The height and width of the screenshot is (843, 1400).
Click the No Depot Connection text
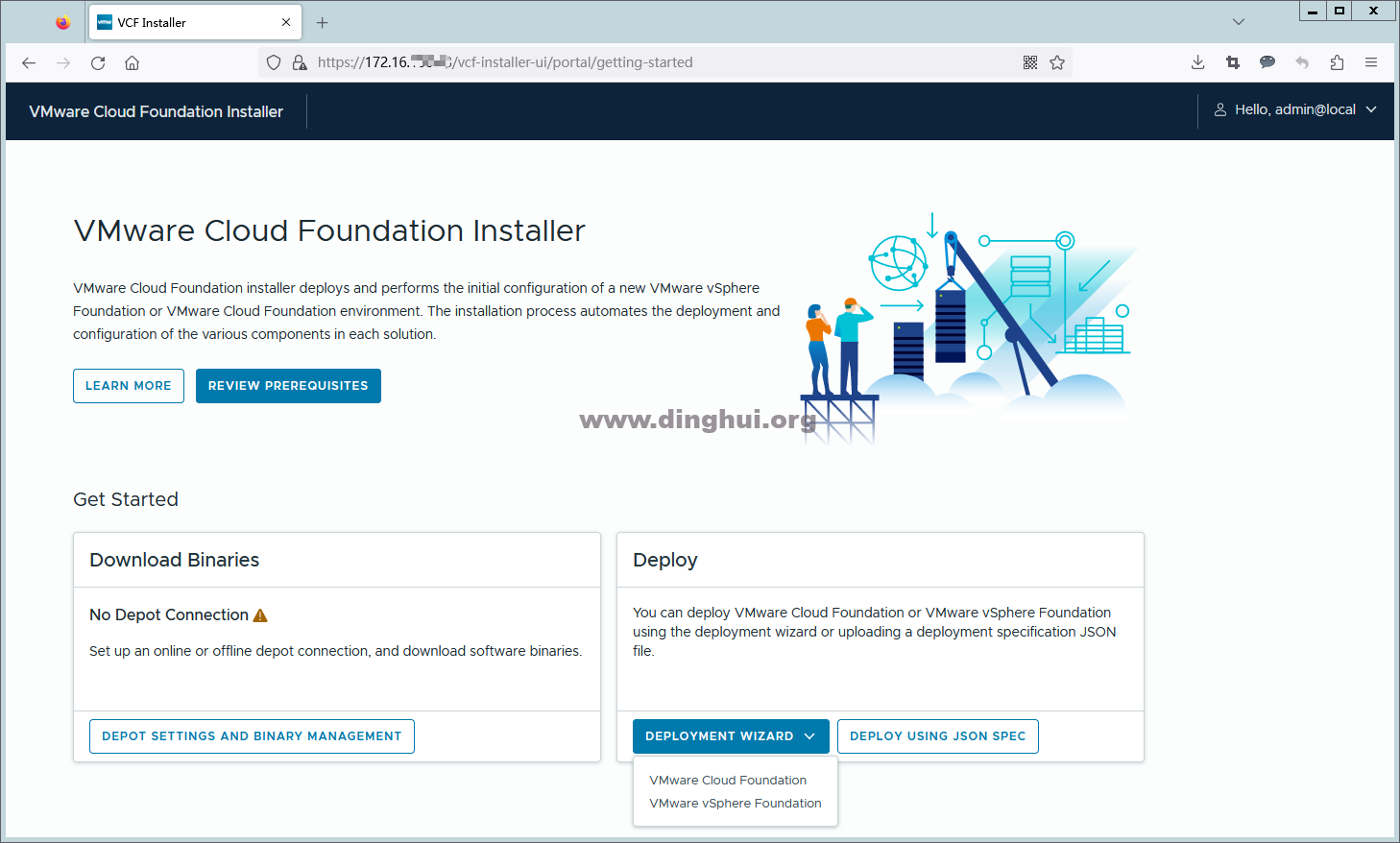tap(169, 614)
